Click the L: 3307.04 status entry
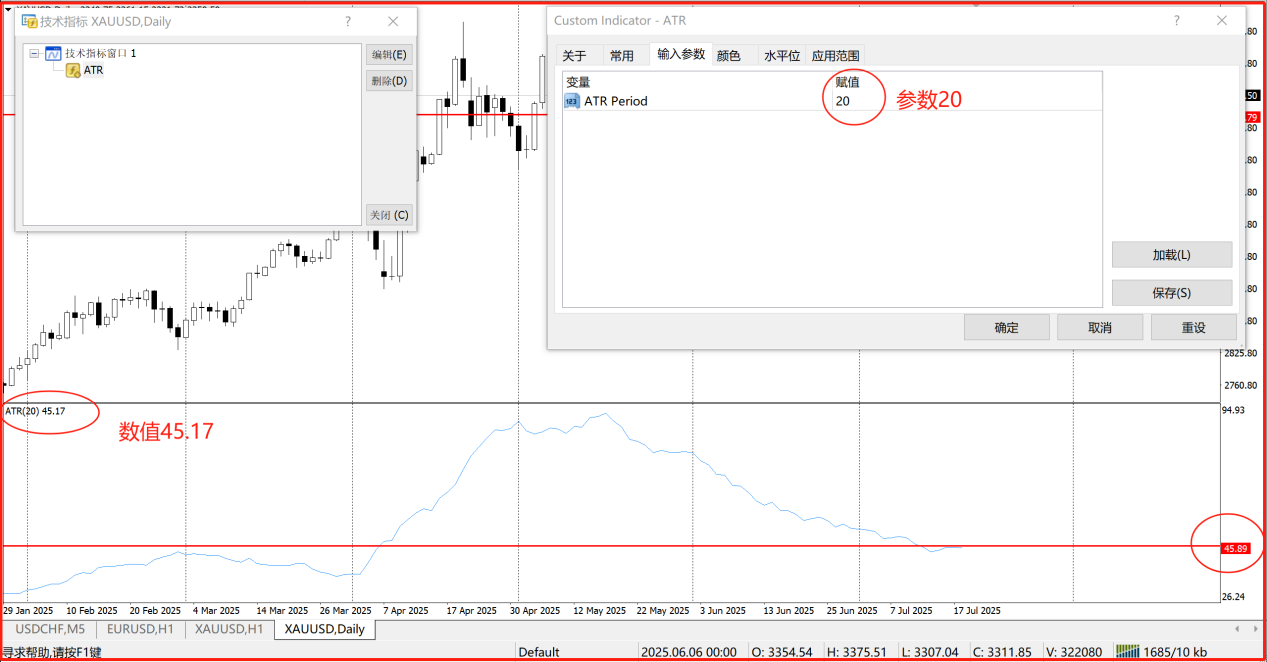Viewport: 1267px width, 662px height. coord(930,652)
